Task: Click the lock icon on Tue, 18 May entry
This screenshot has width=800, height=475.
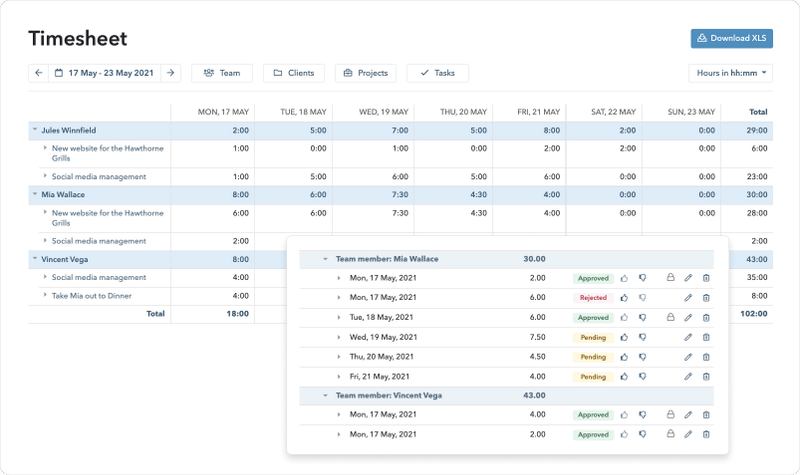Action: [x=671, y=317]
